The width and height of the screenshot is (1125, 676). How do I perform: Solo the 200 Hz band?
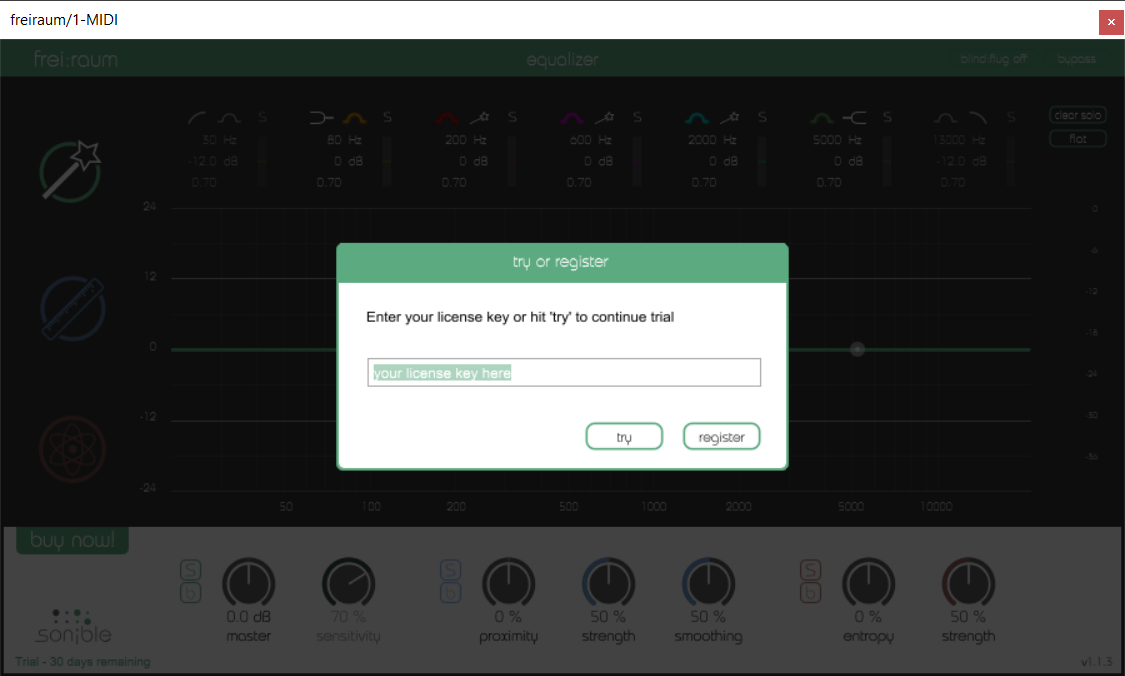coord(512,117)
